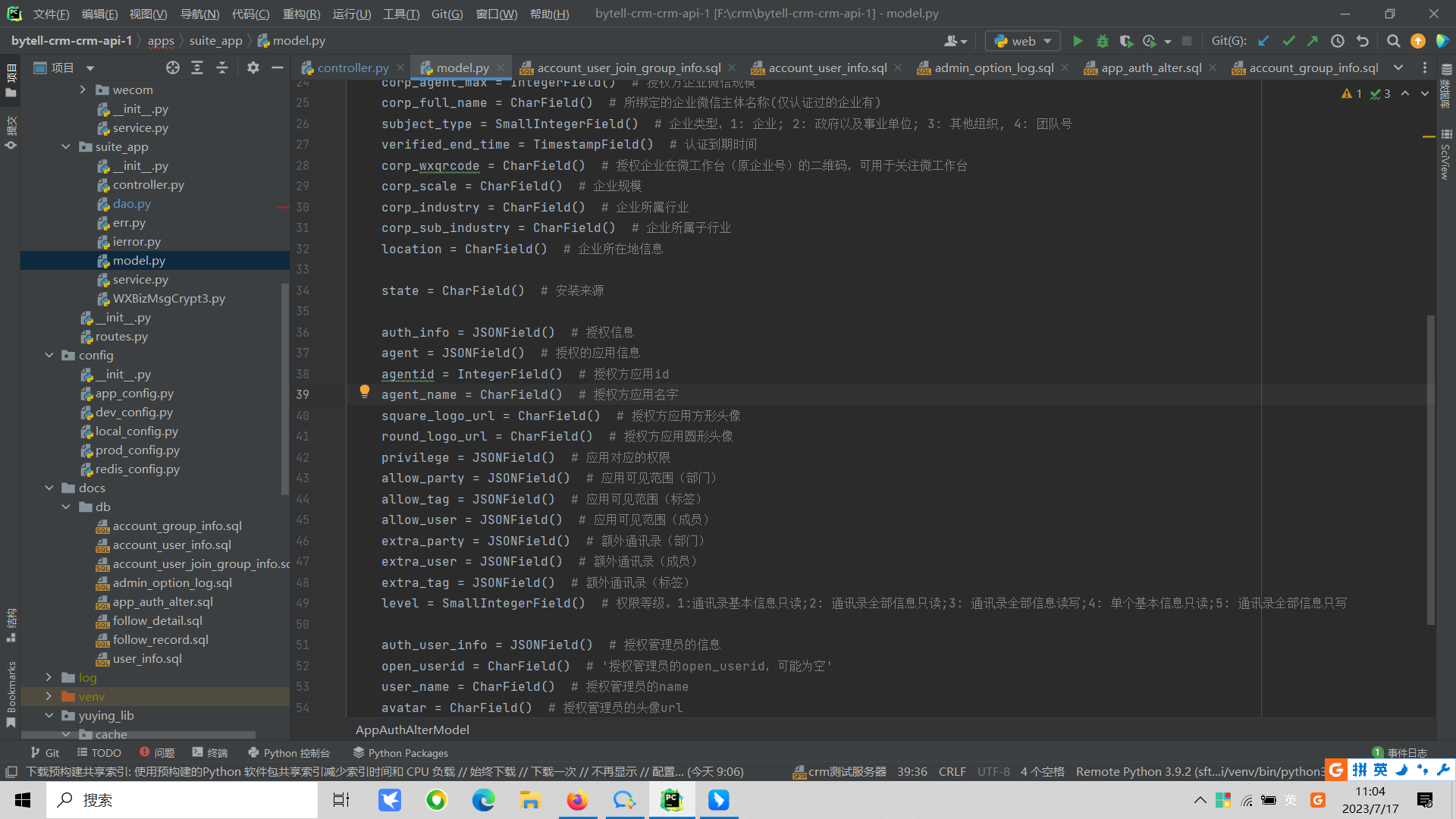This screenshot has width=1456, height=819.
Task: Collapse the config folder
Action: click(49, 356)
